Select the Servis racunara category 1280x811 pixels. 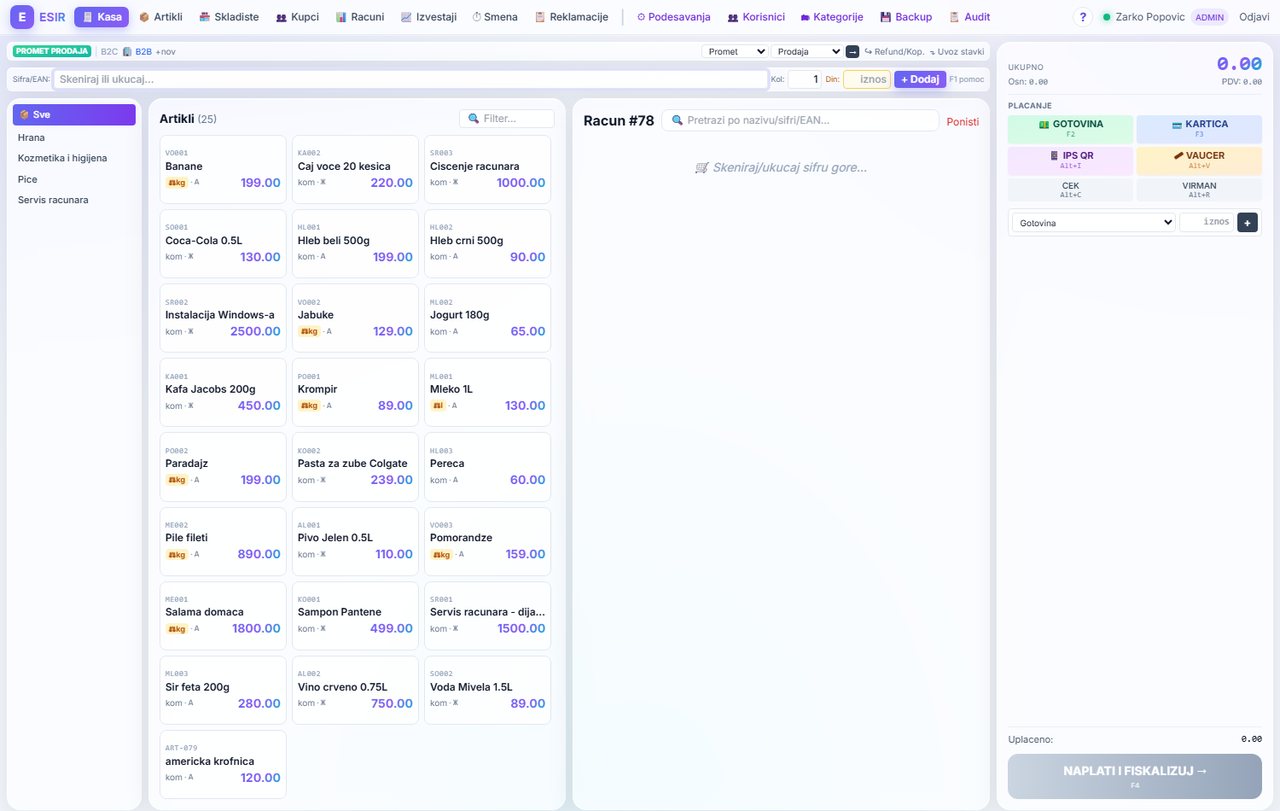[74, 200]
